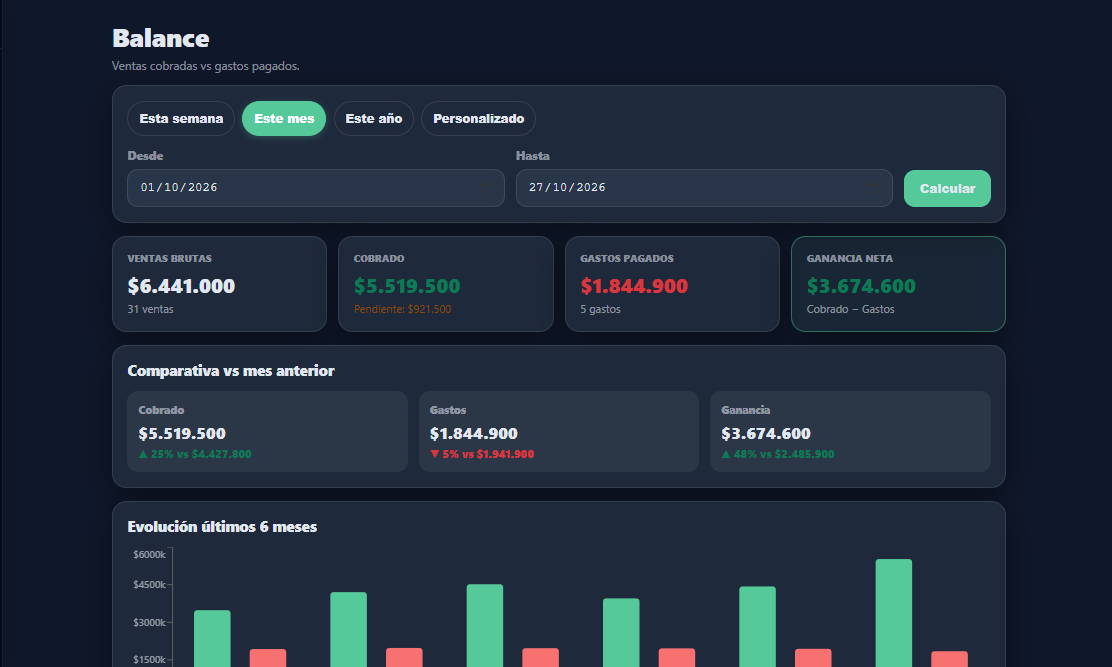The width and height of the screenshot is (1112, 667).
Task: Click the Calcular button
Action: [x=947, y=189]
